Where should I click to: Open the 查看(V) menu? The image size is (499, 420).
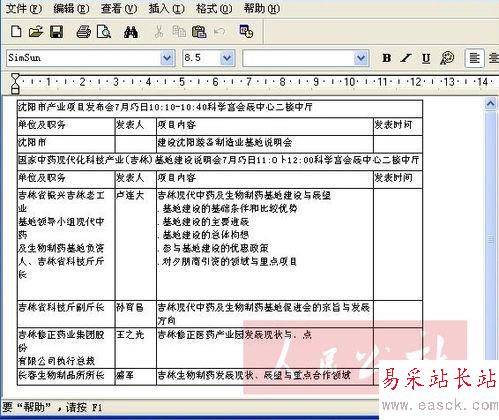tap(119, 8)
